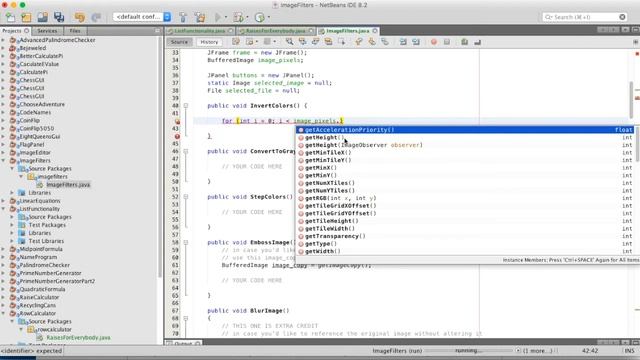Click the Build Project hammer icon

(183, 17)
